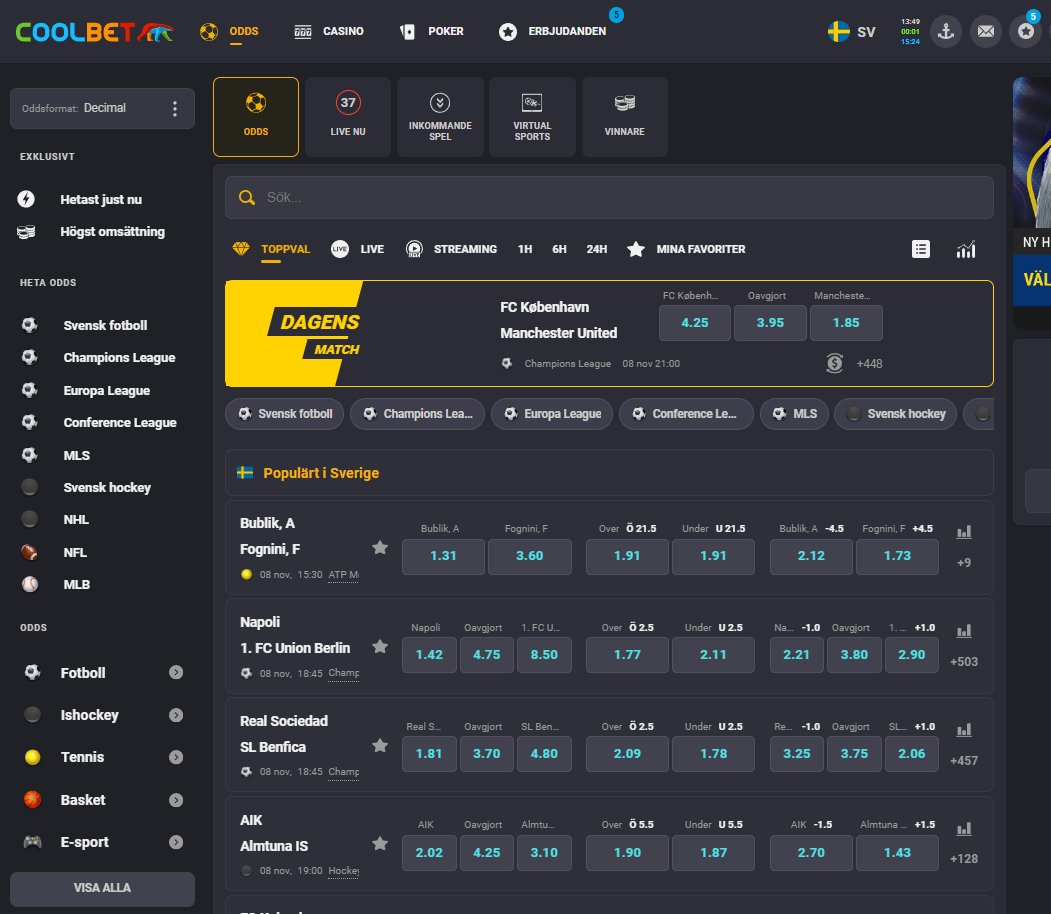This screenshot has height=914, width=1051.
Task: Expand the E-sport category arrow
Action: (176, 842)
